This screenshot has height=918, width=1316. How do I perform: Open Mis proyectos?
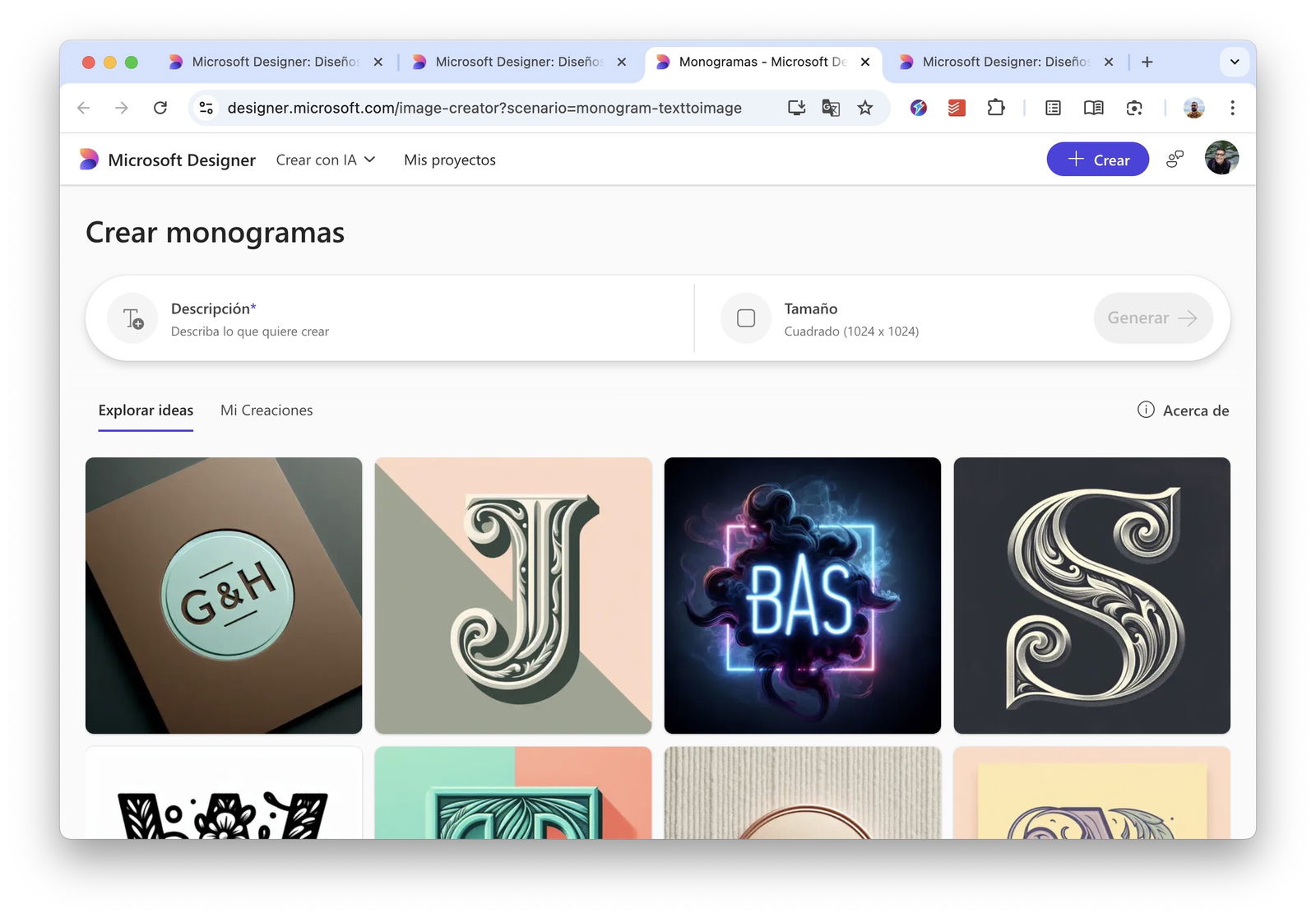tap(450, 160)
